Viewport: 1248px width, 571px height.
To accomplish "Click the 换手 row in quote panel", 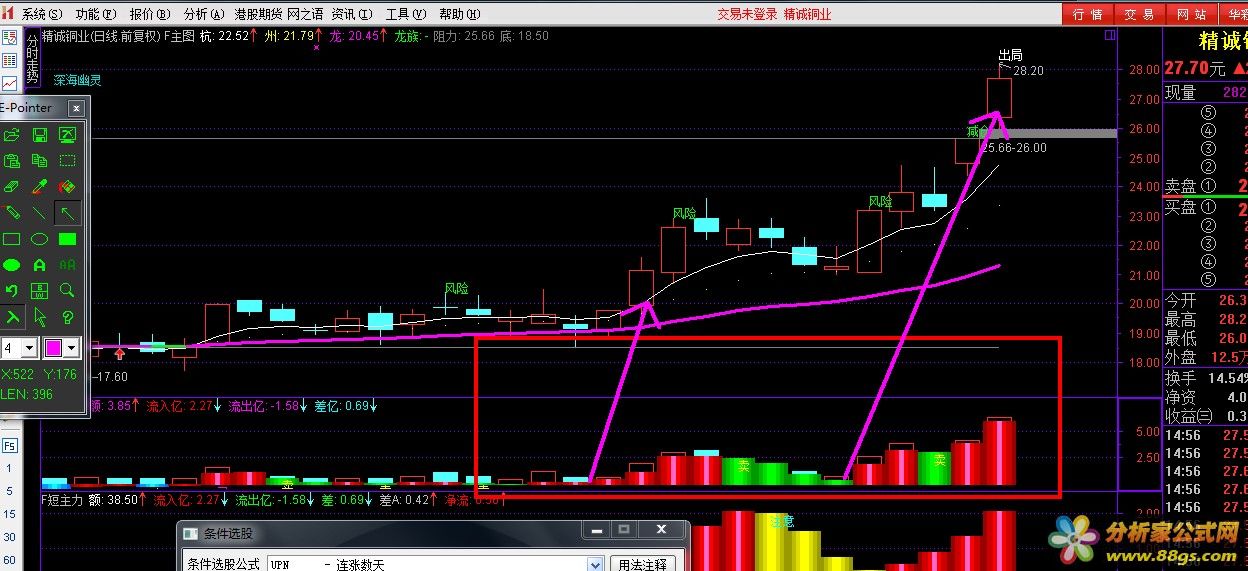I will pos(1206,377).
